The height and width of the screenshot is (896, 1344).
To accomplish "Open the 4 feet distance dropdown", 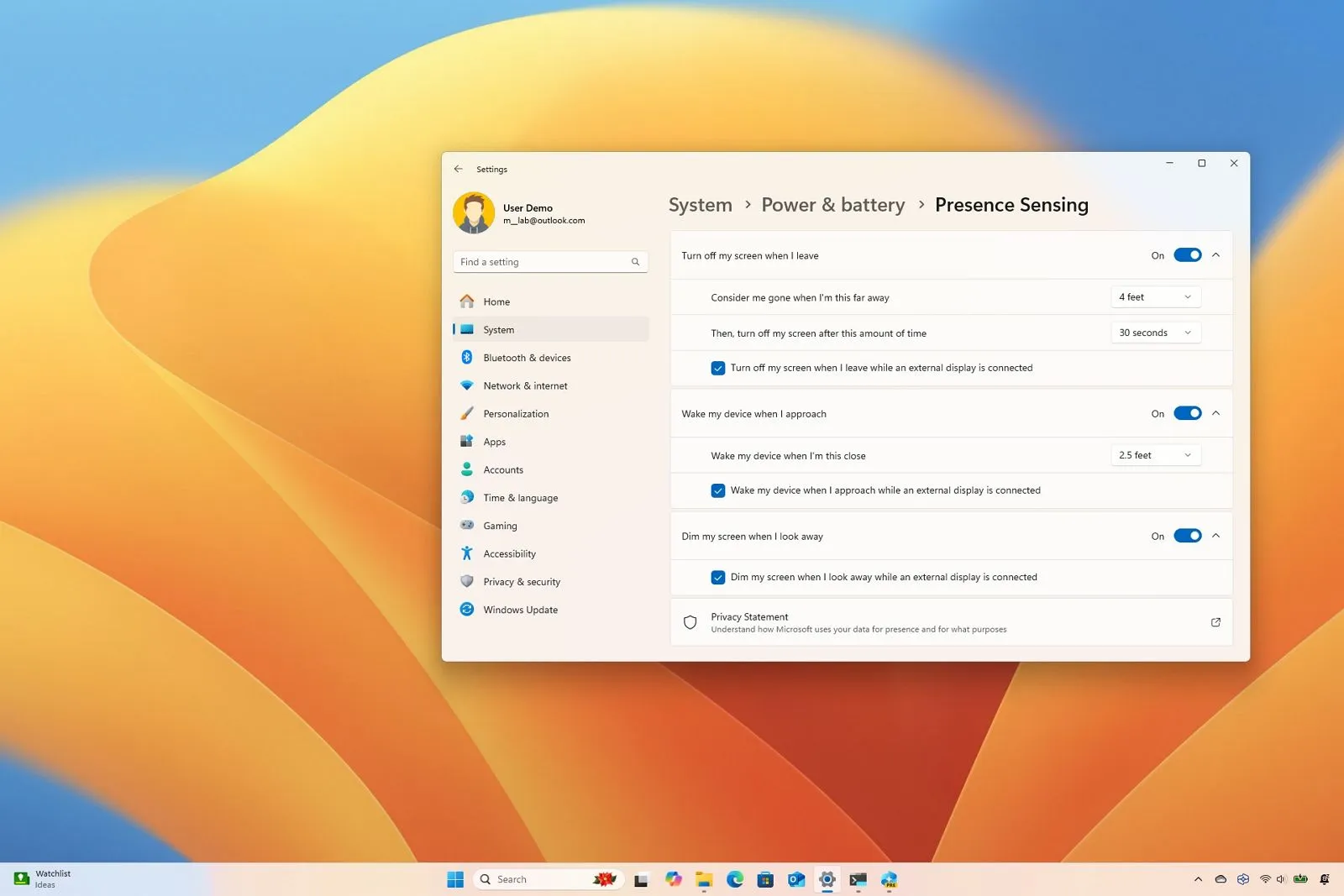I will [1155, 297].
